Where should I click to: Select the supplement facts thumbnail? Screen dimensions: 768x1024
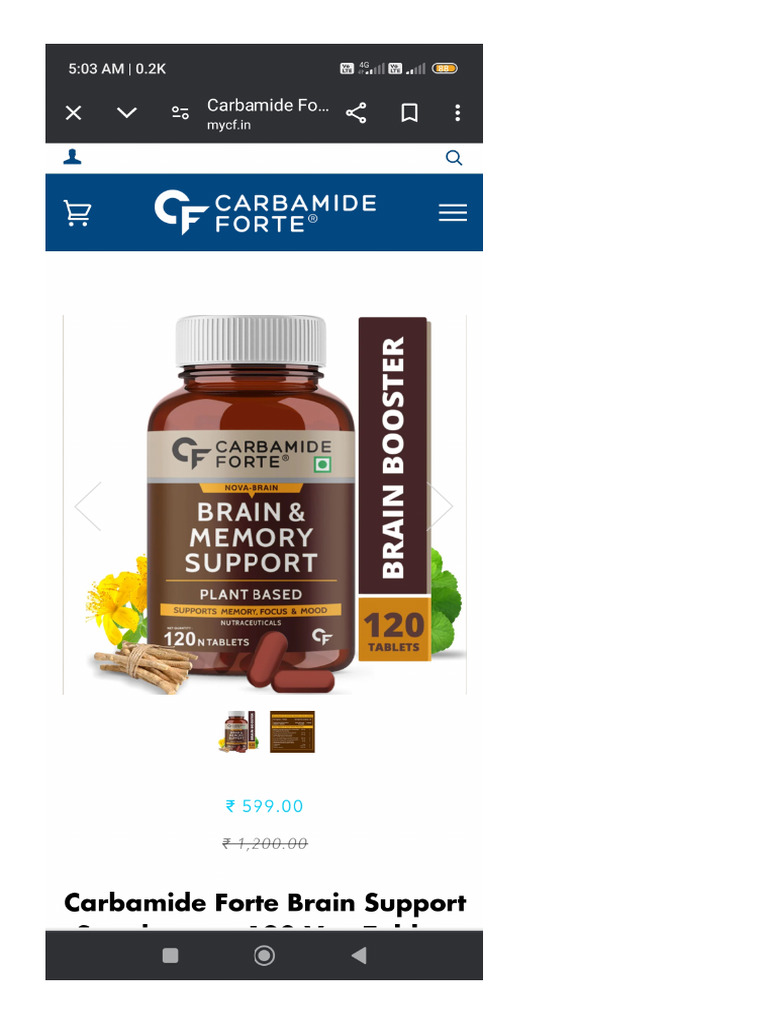pyautogui.click(x=292, y=731)
